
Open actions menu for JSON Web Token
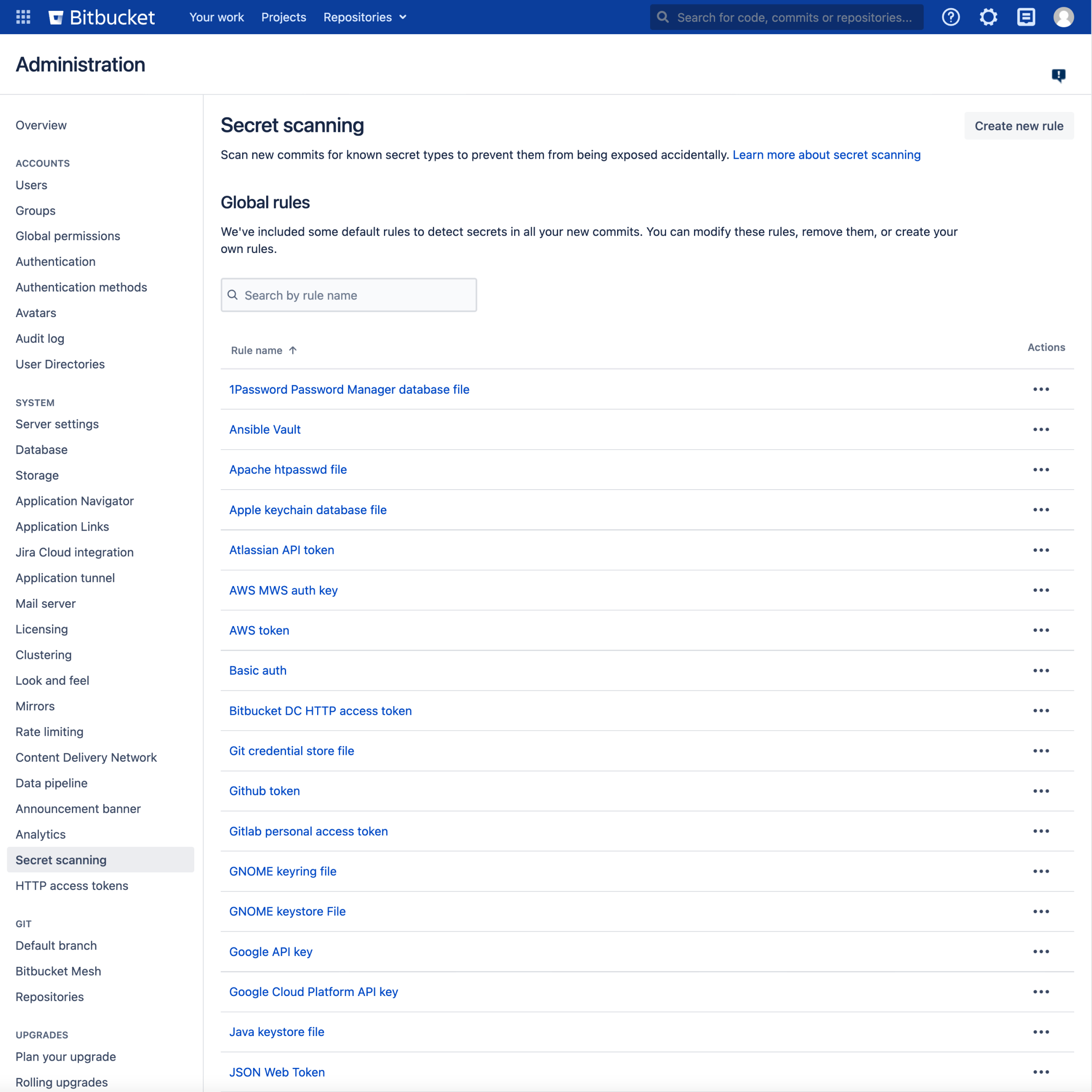point(1041,1072)
